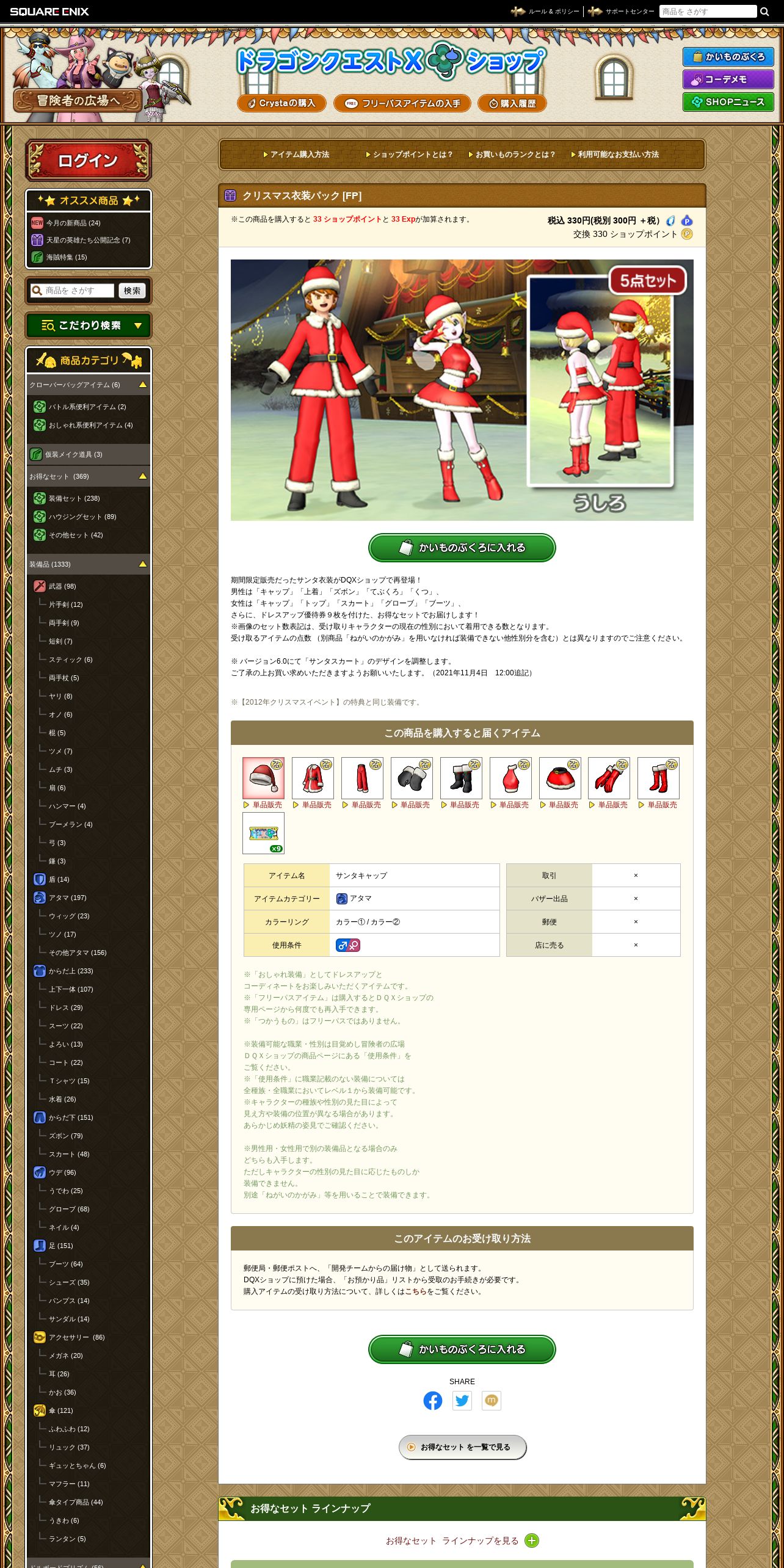This screenshot has height=1568, width=784.
Task: Click the Facebook share icon
Action: click(433, 1401)
